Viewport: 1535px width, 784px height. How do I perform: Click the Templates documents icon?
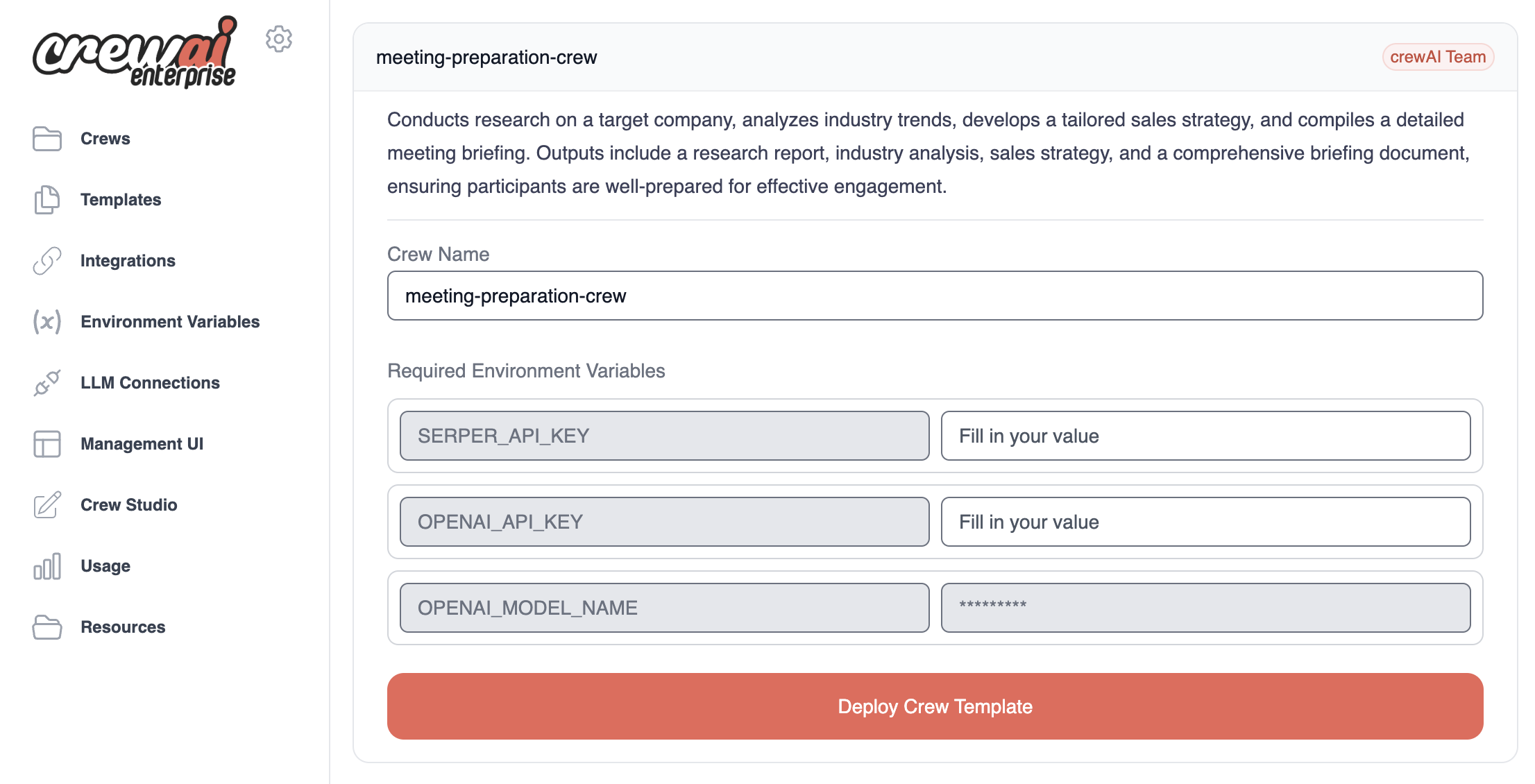click(47, 200)
